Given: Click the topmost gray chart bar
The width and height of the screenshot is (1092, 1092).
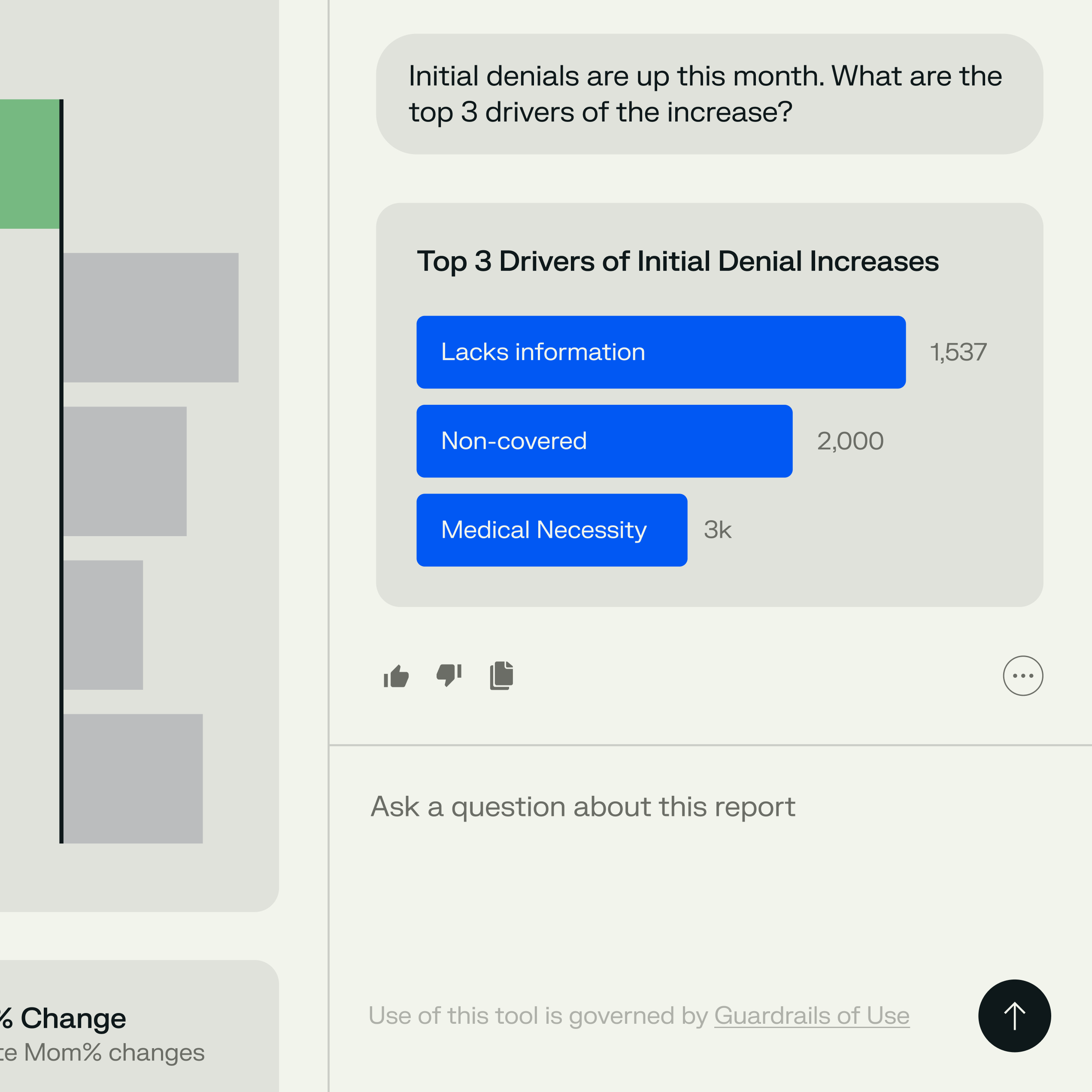Looking at the screenshot, I should 150,318.
